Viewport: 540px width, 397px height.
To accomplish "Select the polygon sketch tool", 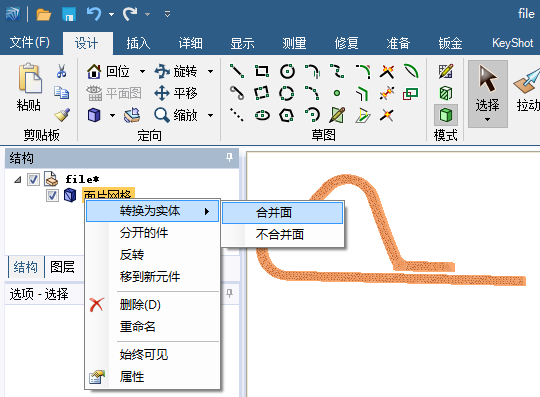I will [x=287, y=115].
